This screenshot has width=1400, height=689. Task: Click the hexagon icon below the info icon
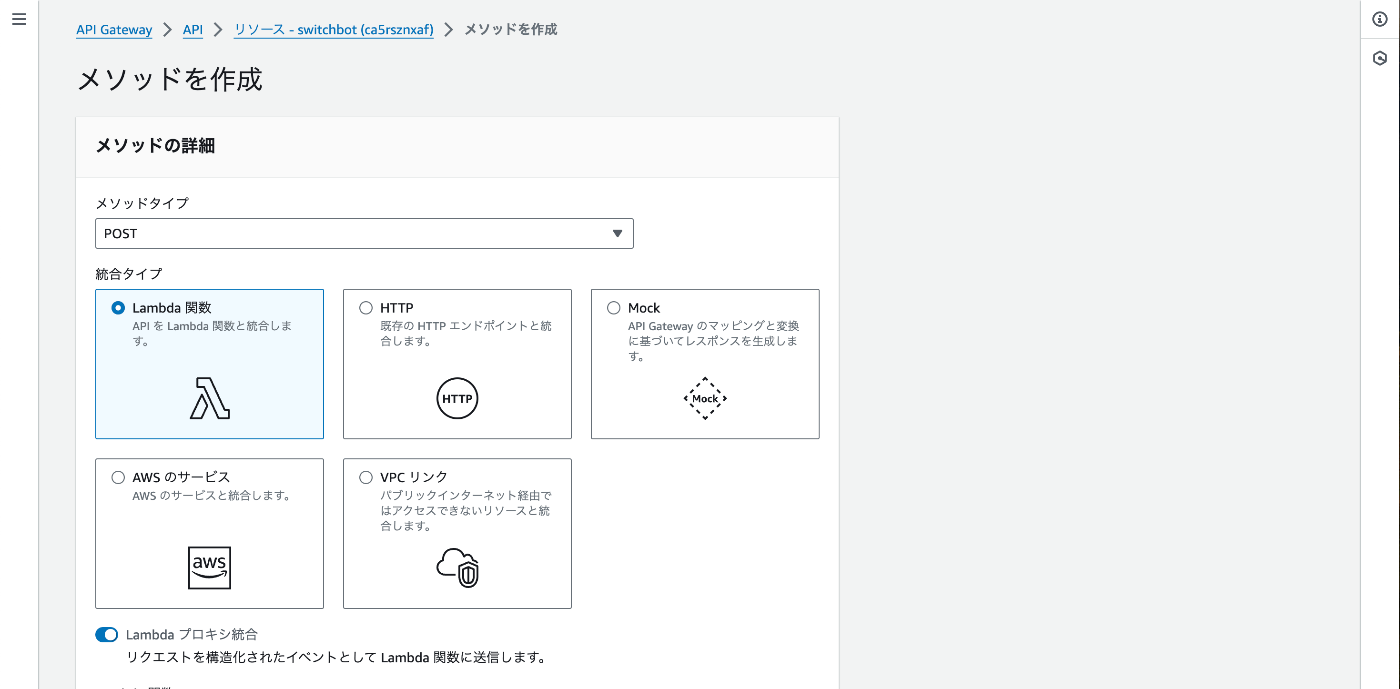coord(1380,59)
